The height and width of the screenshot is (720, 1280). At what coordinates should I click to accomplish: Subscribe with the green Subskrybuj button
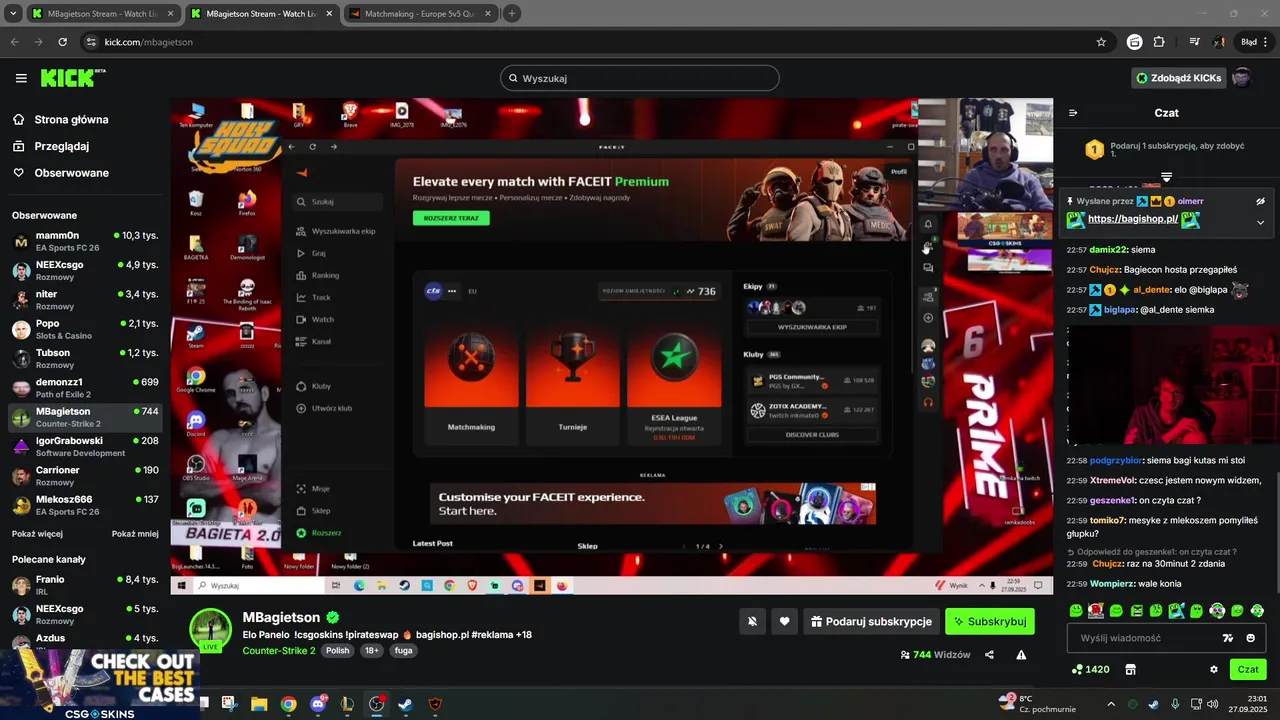click(990, 621)
